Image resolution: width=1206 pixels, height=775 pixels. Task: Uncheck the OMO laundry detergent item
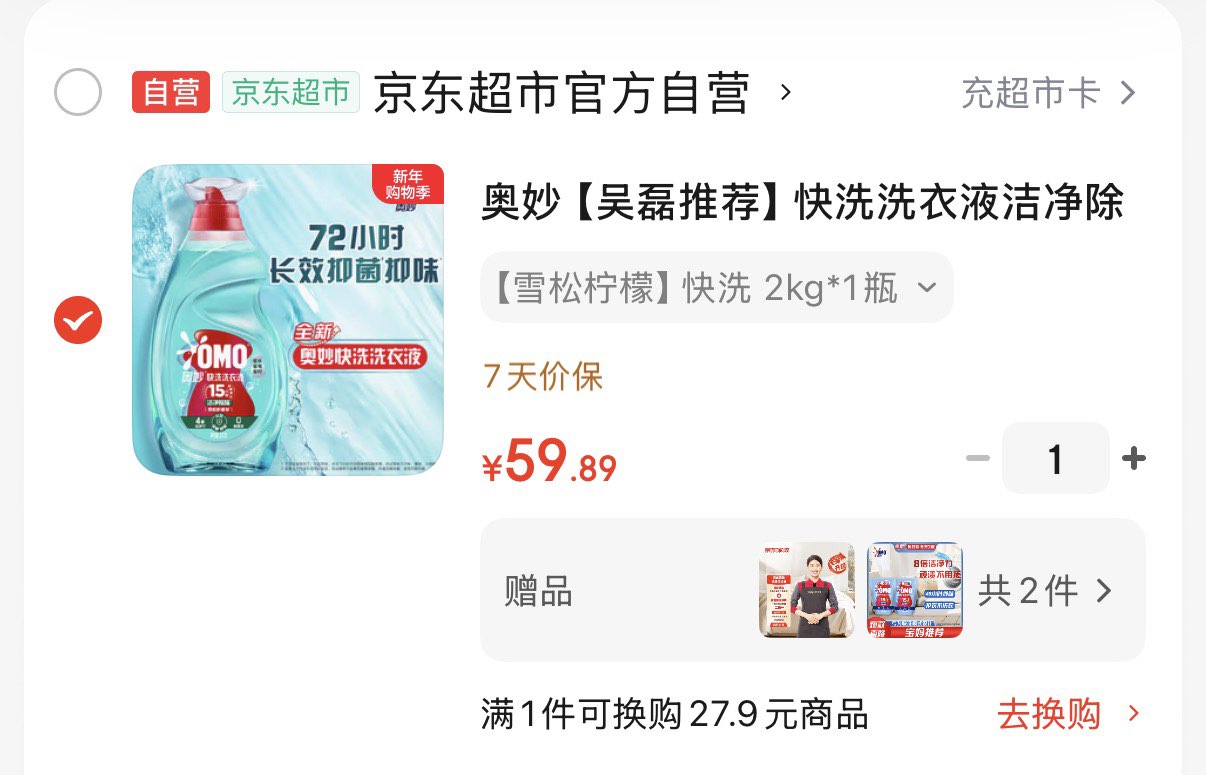click(78, 320)
